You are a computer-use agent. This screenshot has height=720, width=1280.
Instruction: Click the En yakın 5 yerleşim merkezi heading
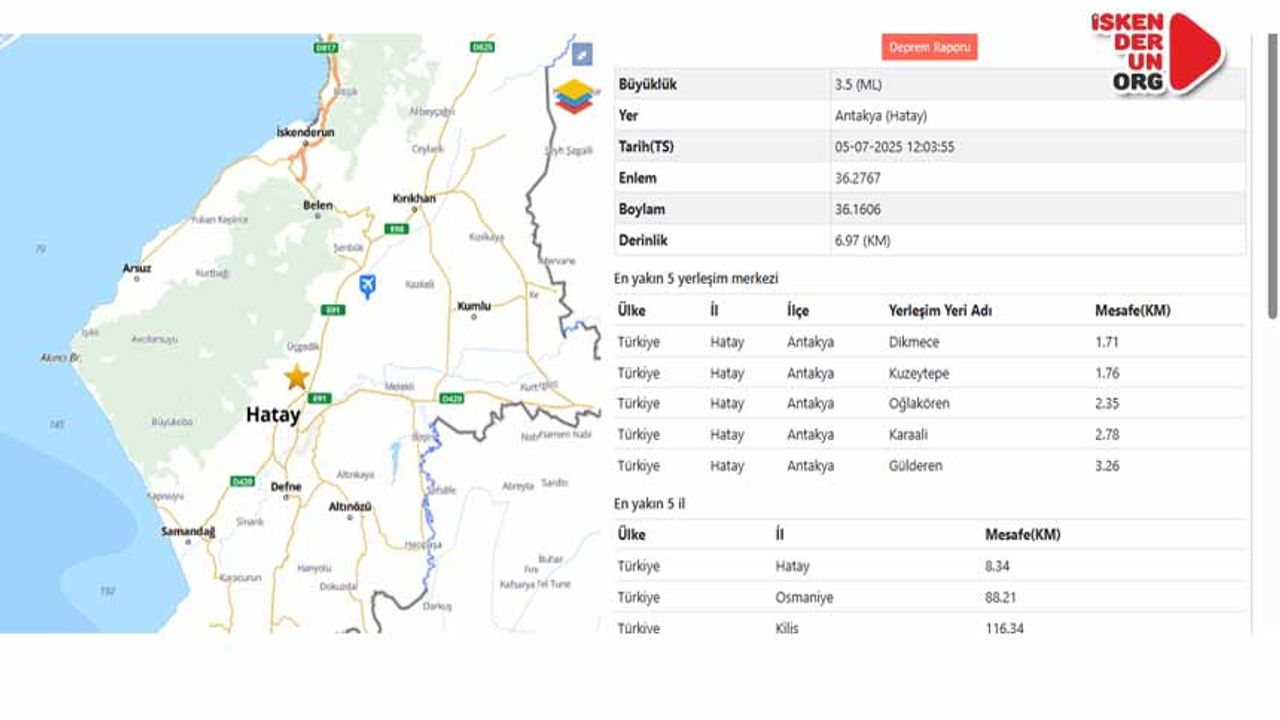pyautogui.click(x=696, y=279)
